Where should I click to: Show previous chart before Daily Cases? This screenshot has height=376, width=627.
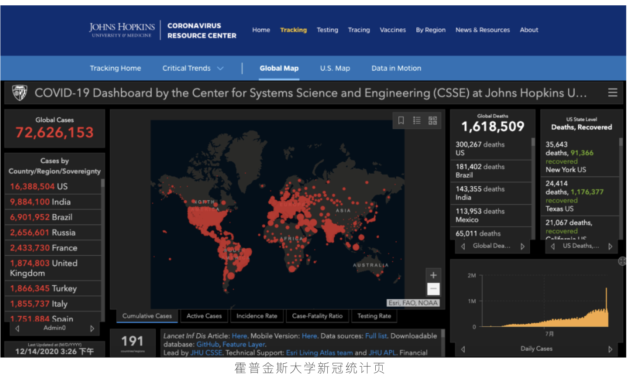click(x=463, y=349)
